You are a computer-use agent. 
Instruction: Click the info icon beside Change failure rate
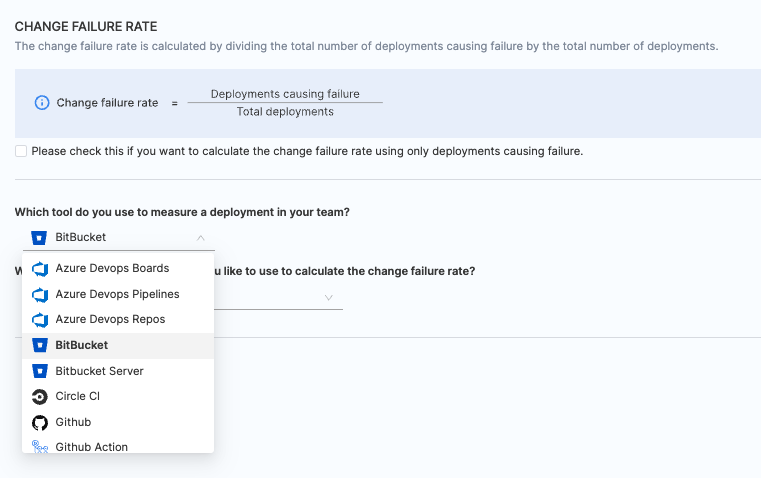[42, 103]
